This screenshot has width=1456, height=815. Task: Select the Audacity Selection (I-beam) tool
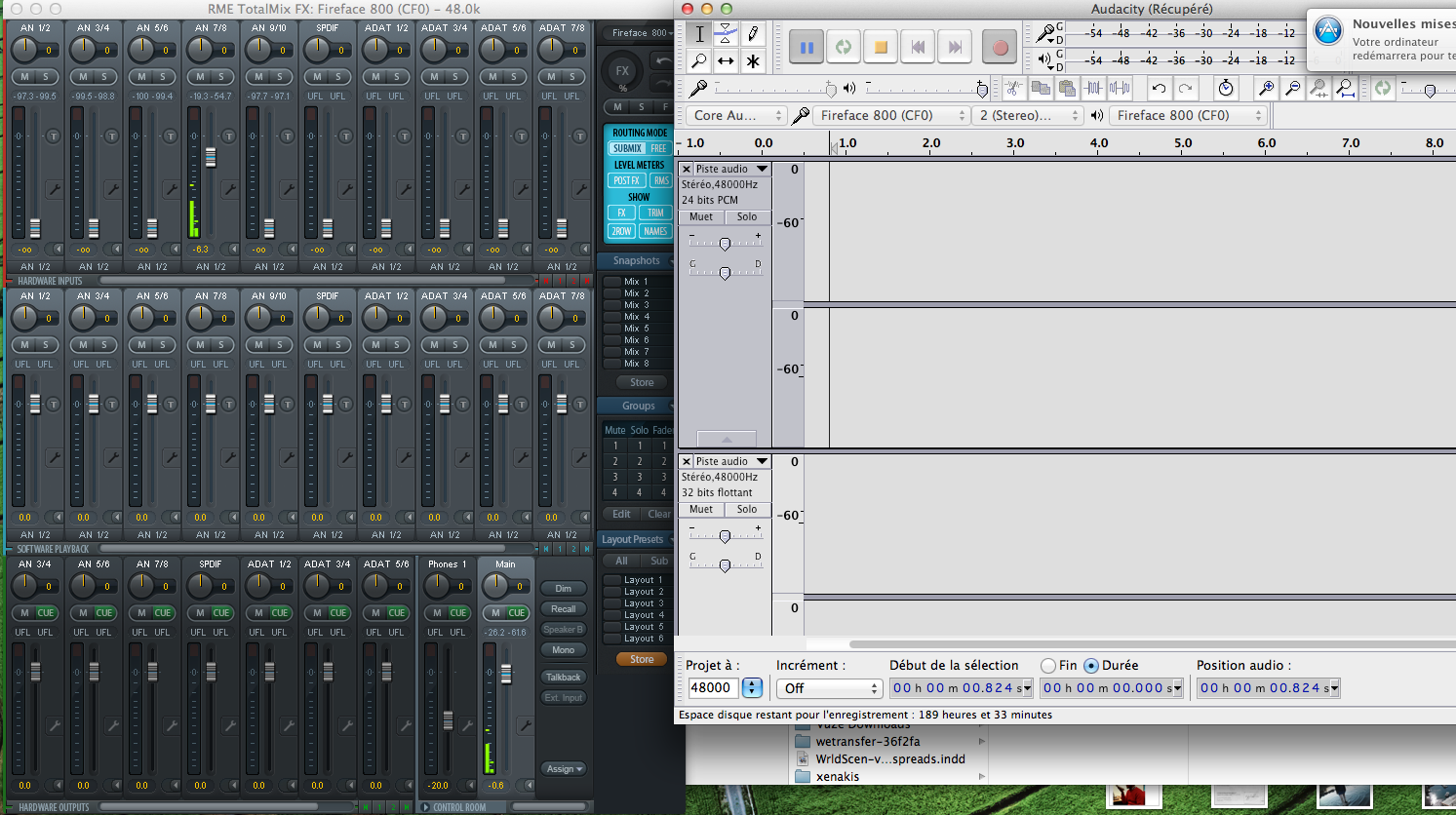click(x=699, y=33)
